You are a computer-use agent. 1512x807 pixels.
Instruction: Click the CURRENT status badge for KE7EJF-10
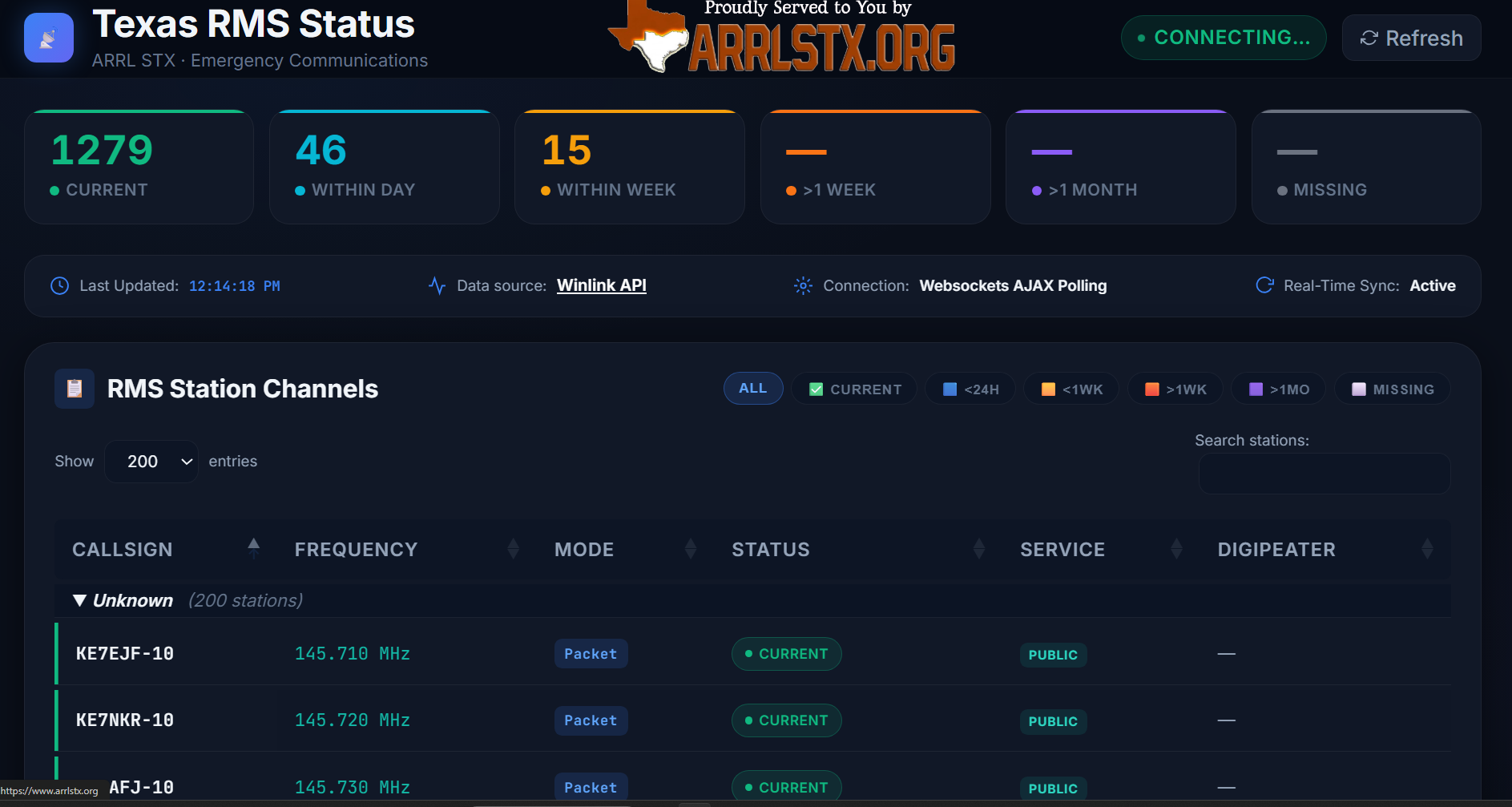click(787, 654)
